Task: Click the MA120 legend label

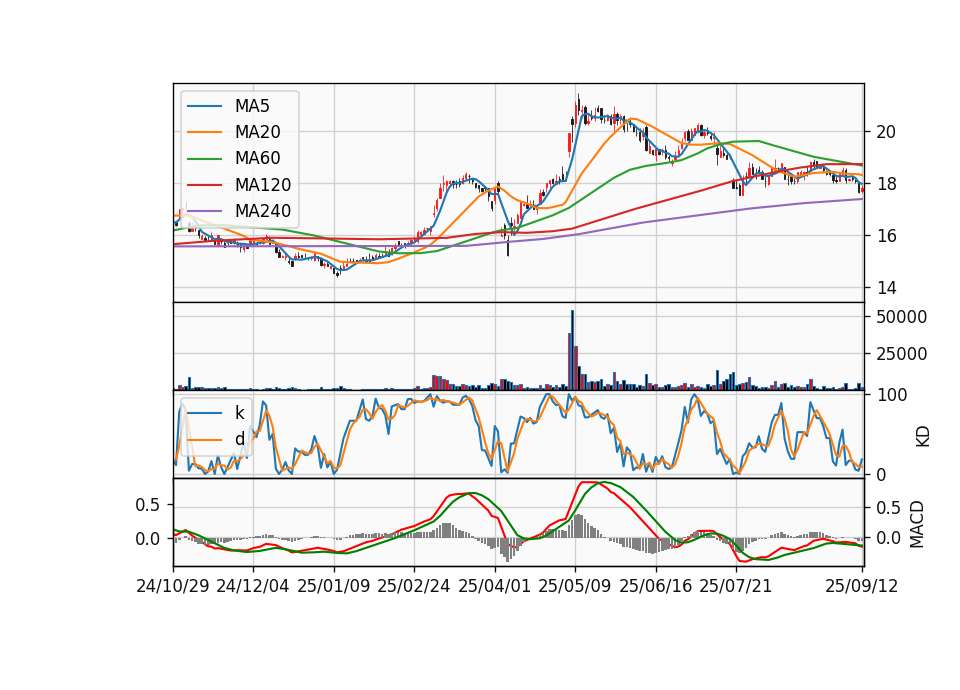Action: (x=263, y=185)
